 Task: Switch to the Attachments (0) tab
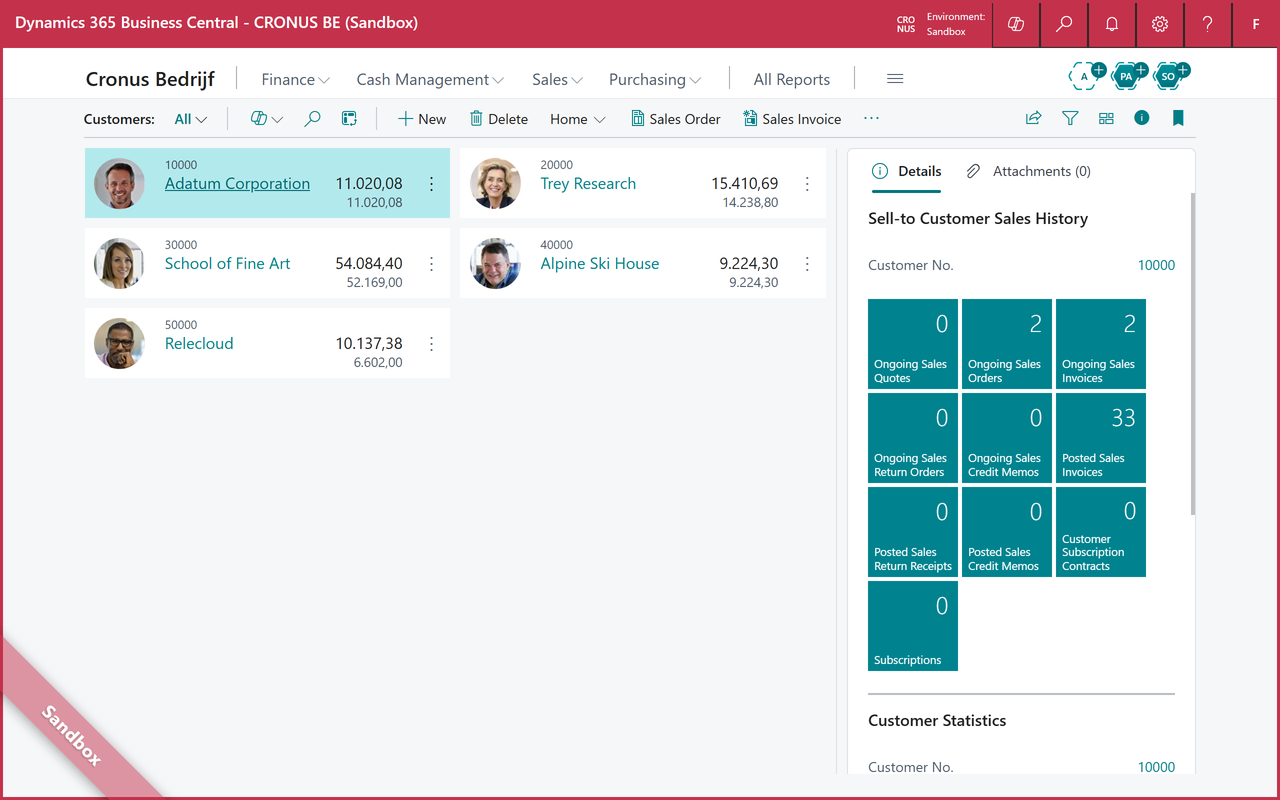(1028, 171)
